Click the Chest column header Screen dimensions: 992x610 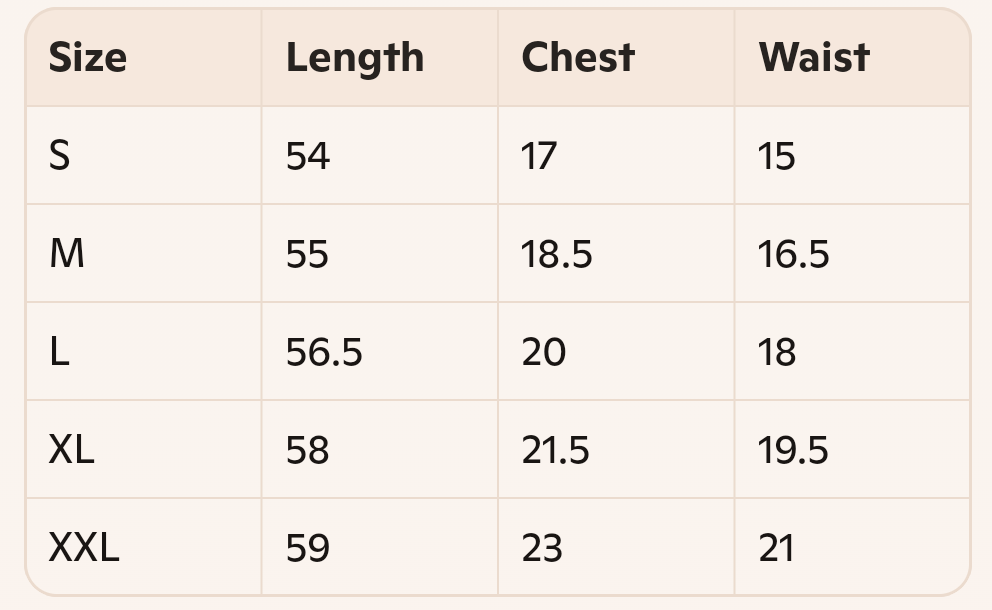pyautogui.click(x=578, y=58)
